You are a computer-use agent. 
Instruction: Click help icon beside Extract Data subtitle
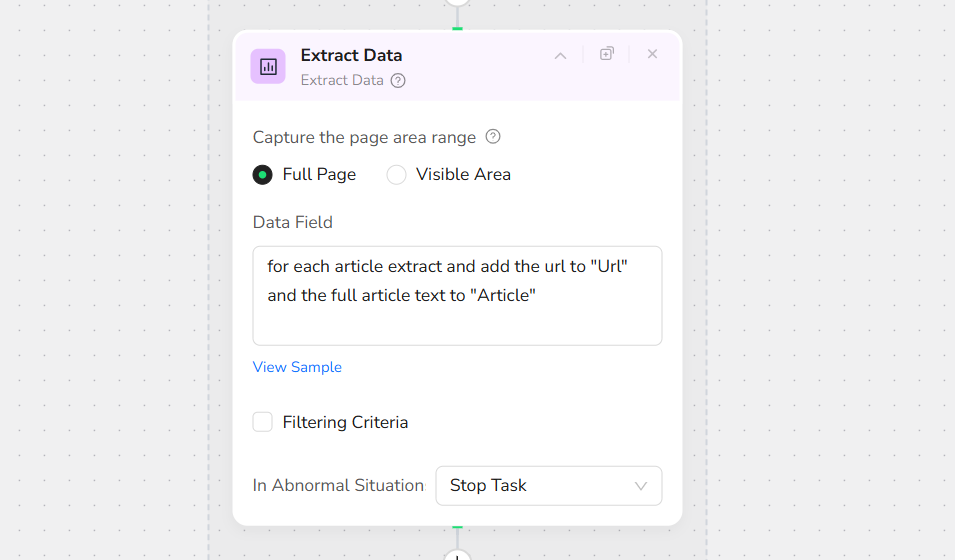pyautogui.click(x=398, y=81)
